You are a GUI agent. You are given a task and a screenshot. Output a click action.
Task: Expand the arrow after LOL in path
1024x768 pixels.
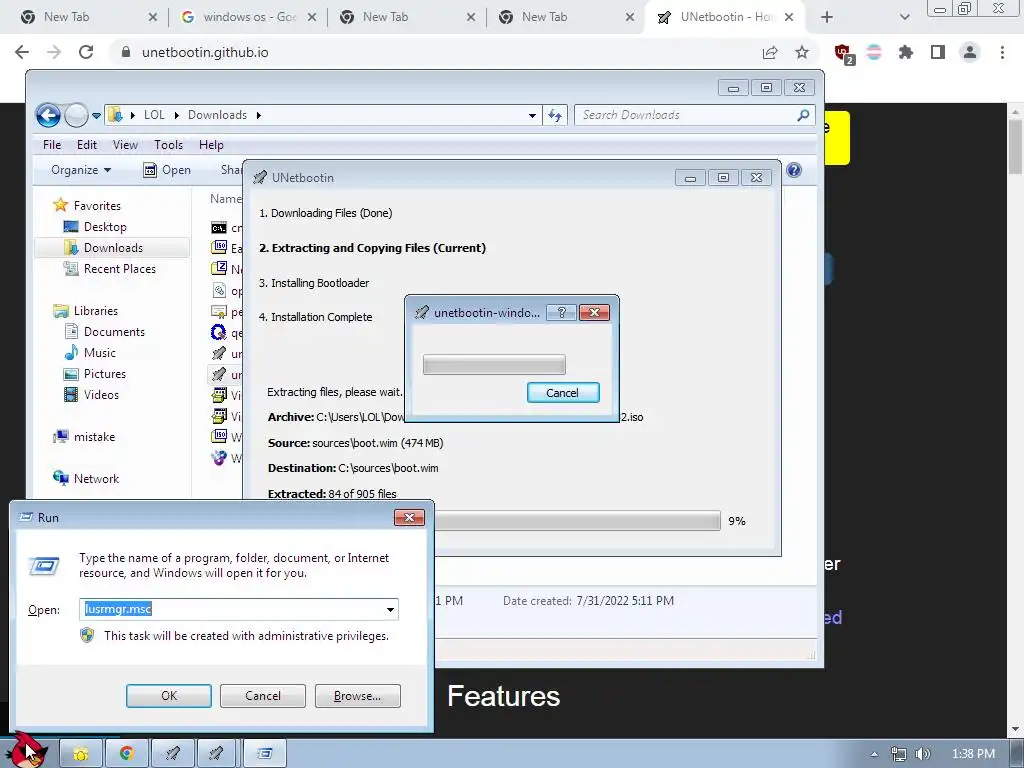[176, 116]
